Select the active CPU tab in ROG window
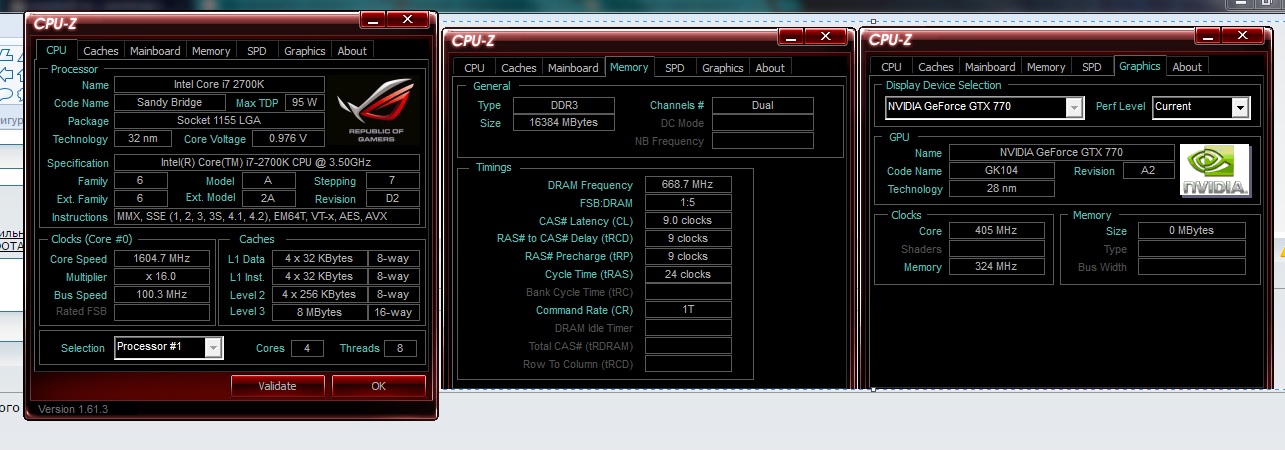The width and height of the screenshot is (1285, 450). coord(57,49)
